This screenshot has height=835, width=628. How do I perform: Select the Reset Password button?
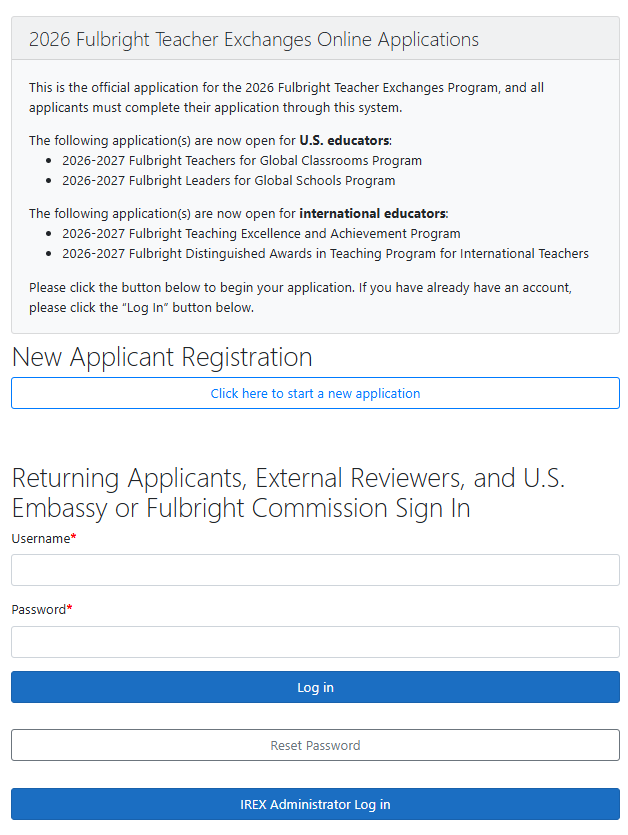coord(315,745)
